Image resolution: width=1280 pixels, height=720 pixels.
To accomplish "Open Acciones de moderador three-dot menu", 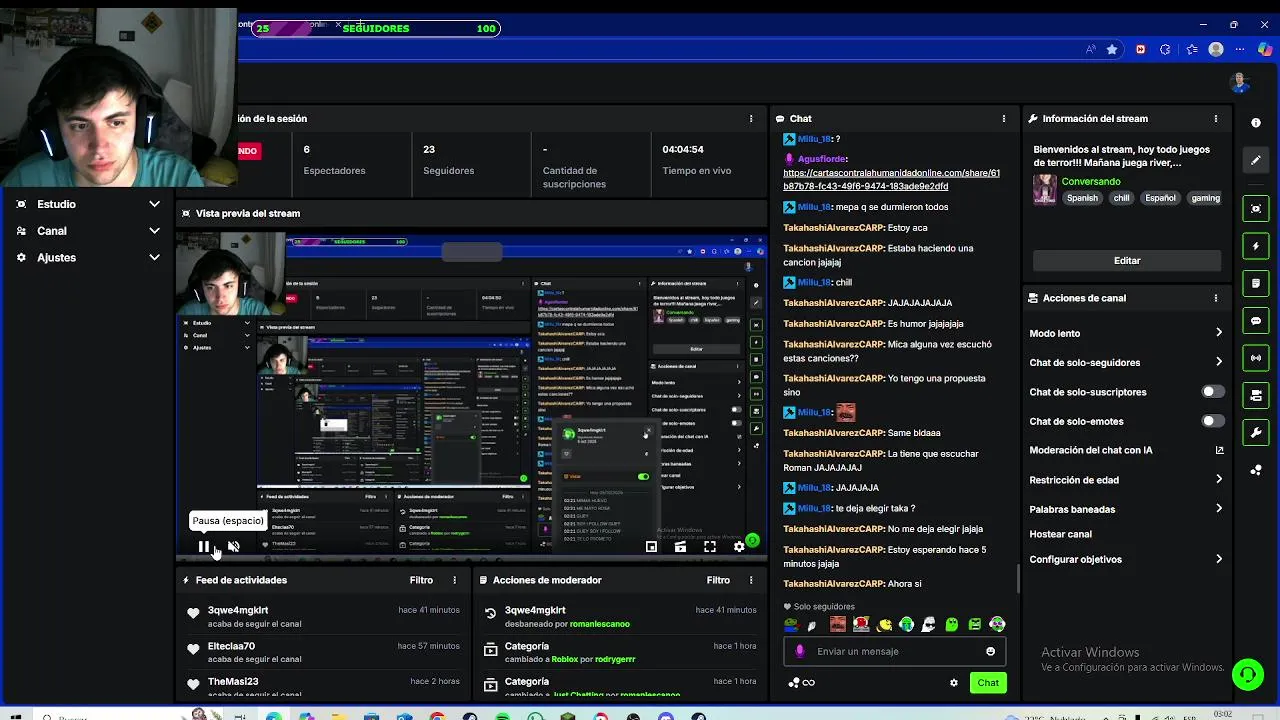I will [752, 580].
